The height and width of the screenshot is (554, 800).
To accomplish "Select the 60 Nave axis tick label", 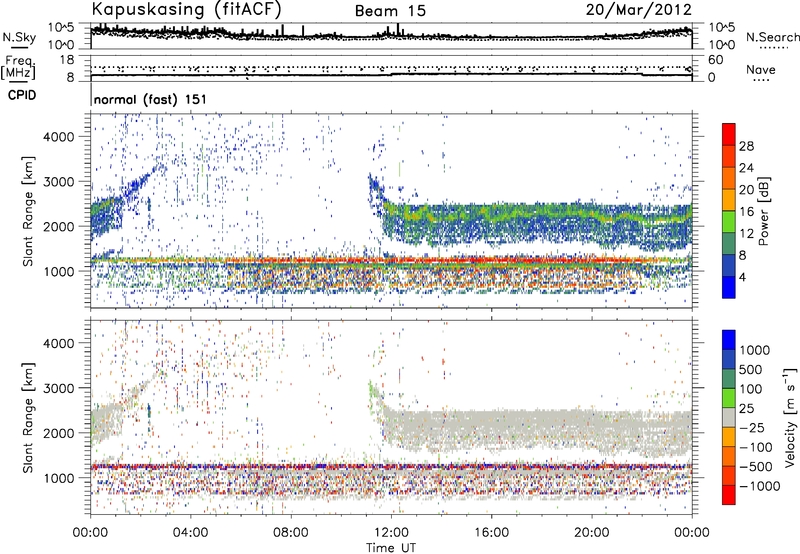I will click(x=716, y=60).
